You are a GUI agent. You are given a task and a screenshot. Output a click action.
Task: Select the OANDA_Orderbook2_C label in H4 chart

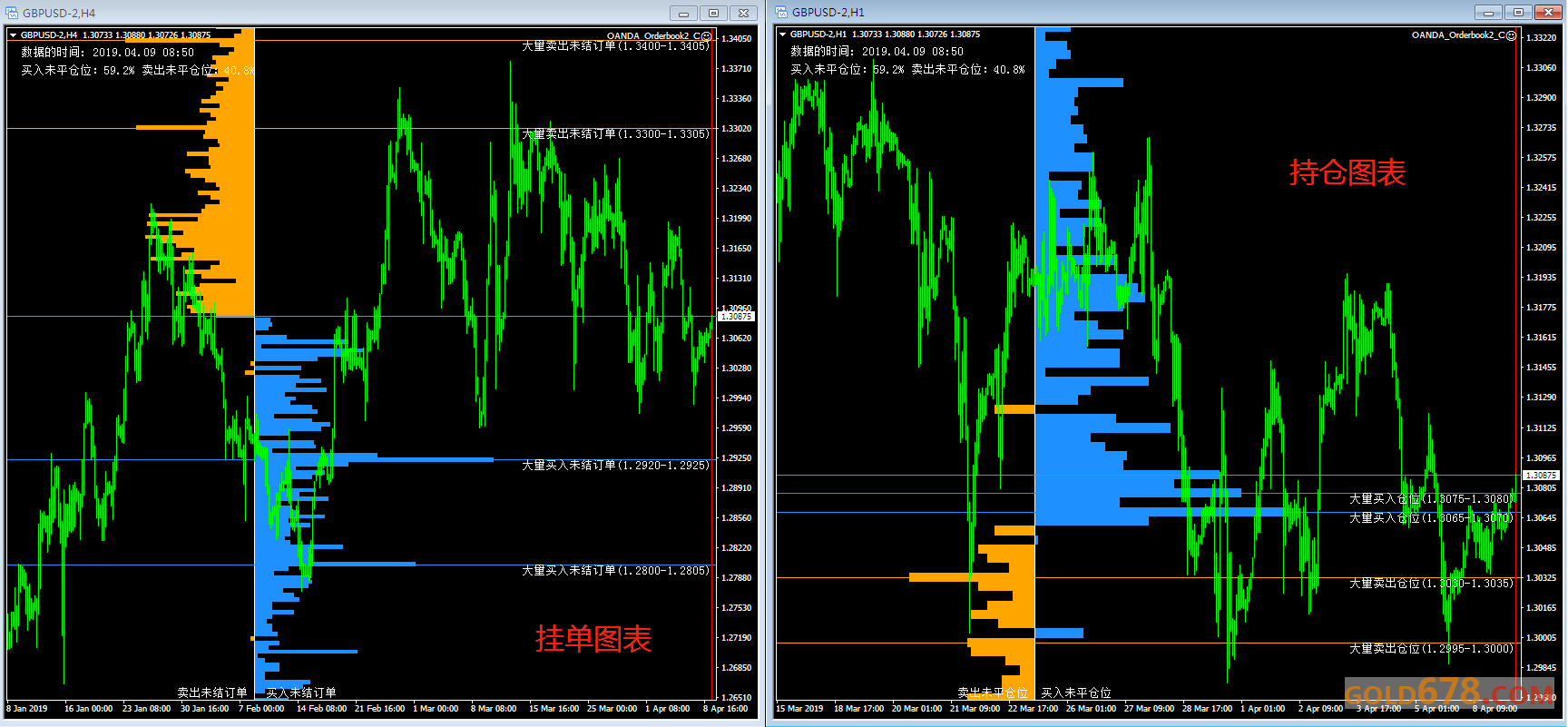tap(653, 36)
